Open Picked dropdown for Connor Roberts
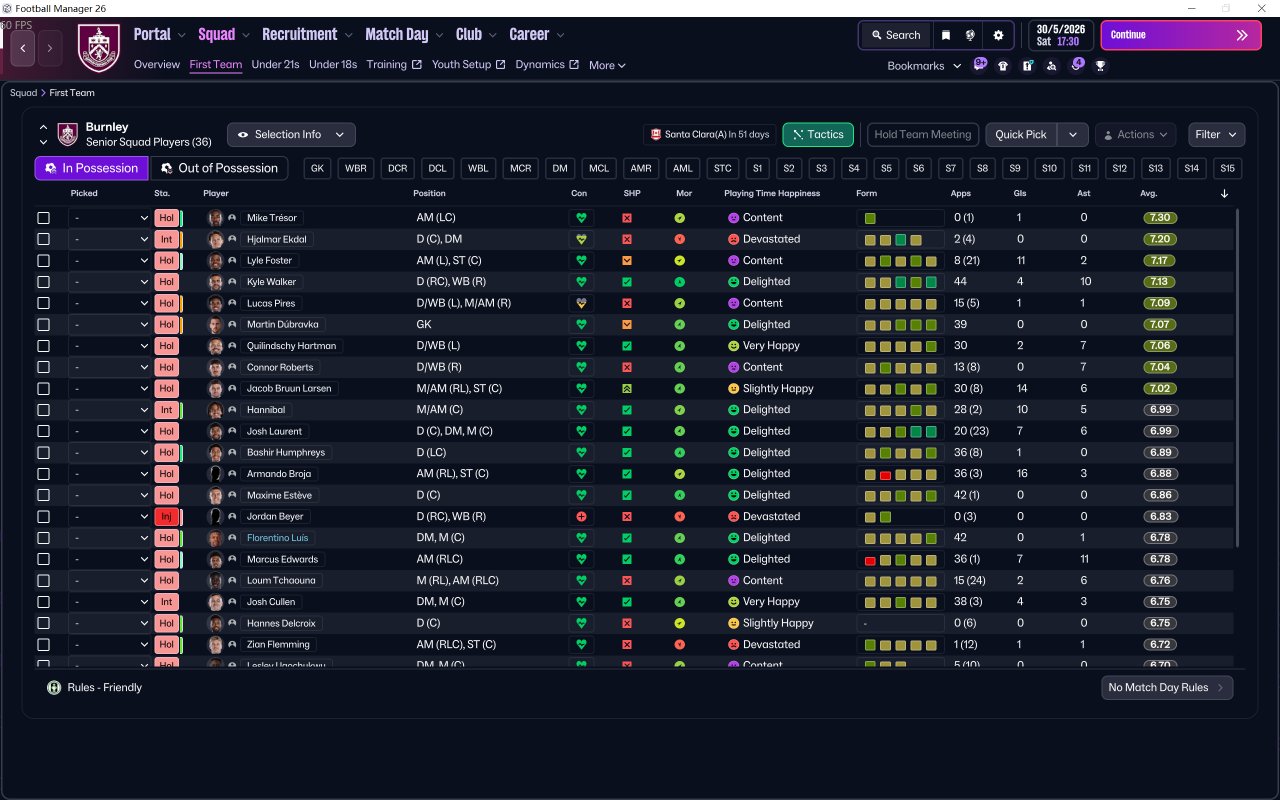This screenshot has height=800, width=1280. click(x=109, y=367)
